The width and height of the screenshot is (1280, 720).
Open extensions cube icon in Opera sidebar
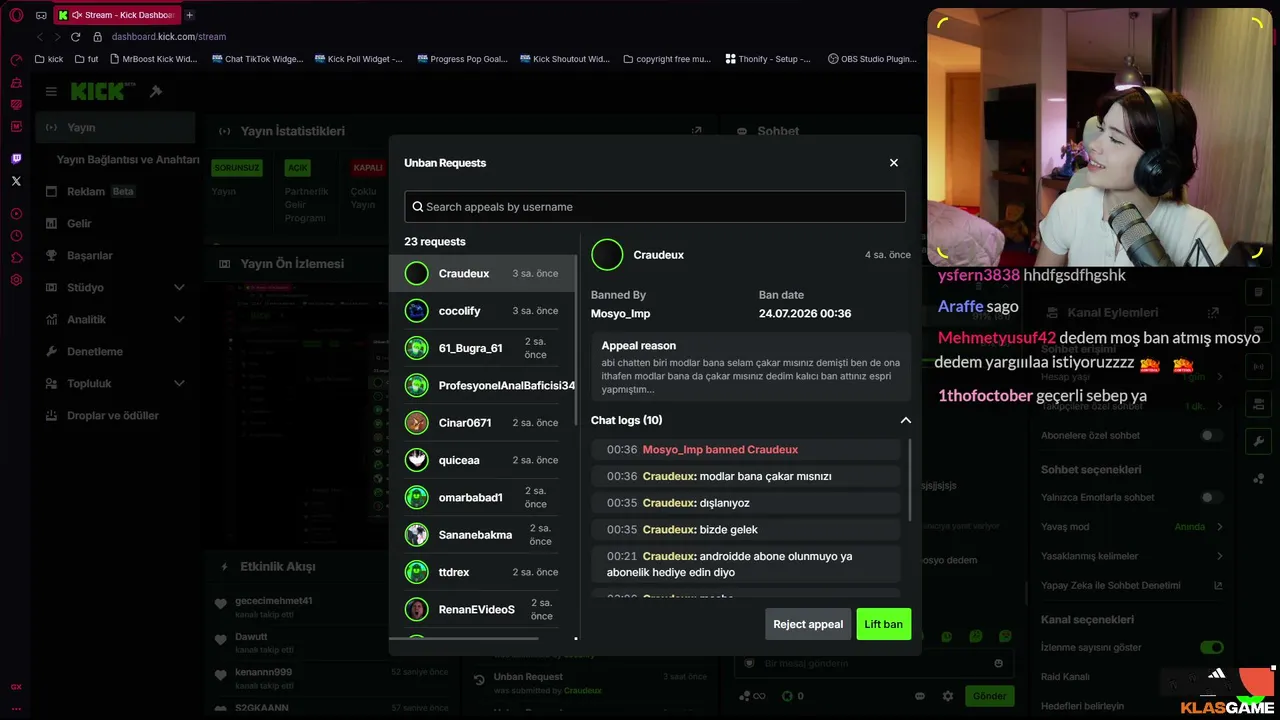(16, 258)
